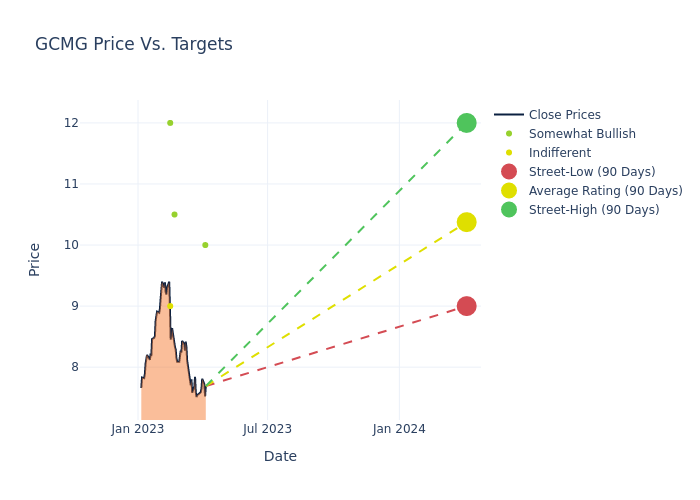The image size is (700, 500).
Task: Click the Somewhat Bullish dot at price 12
Action: click(x=170, y=123)
